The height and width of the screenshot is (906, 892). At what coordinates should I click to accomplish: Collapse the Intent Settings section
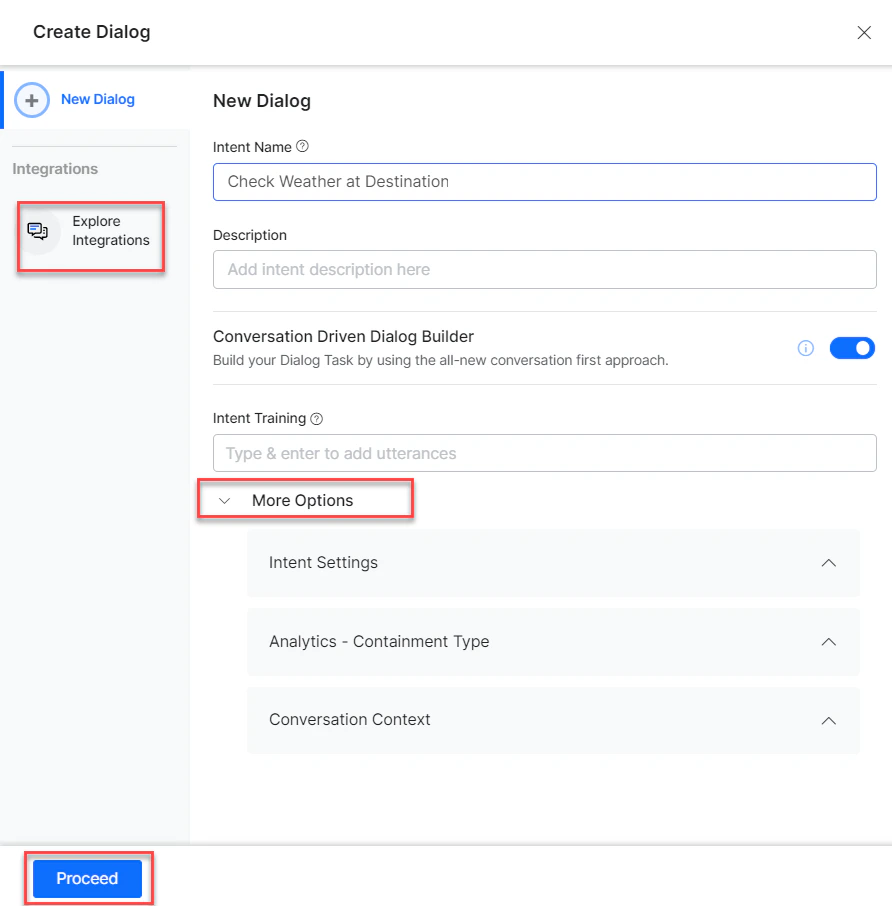[x=828, y=563]
